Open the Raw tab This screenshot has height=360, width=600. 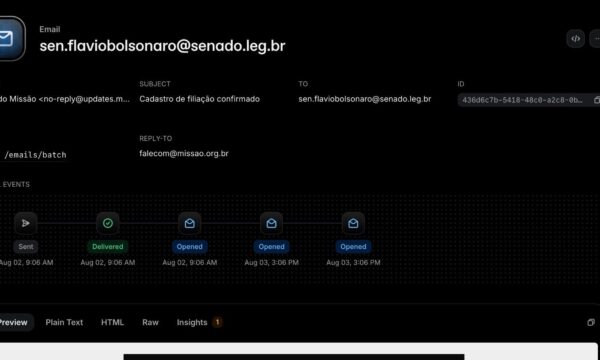[150, 322]
